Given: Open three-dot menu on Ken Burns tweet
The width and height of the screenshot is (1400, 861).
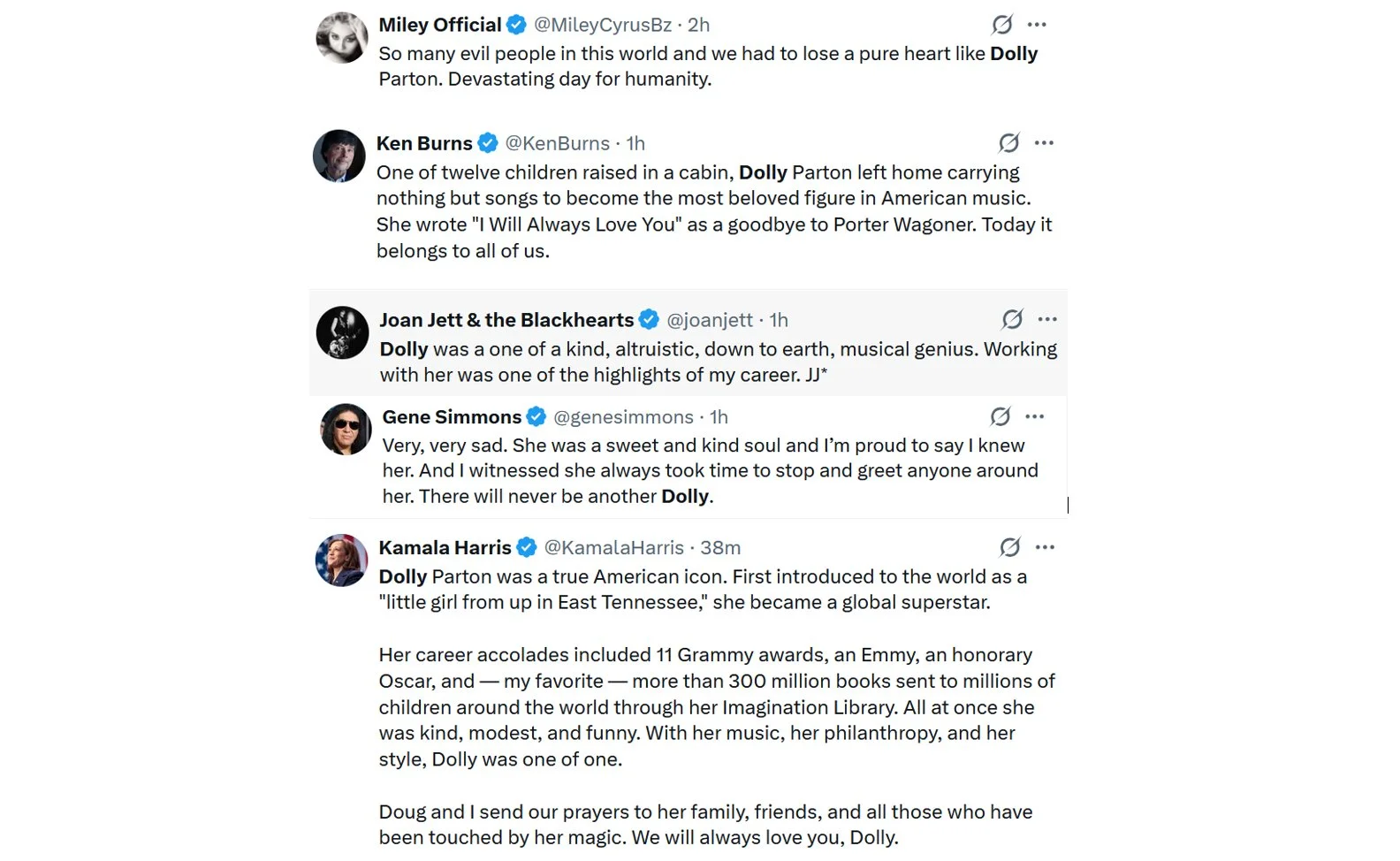Looking at the screenshot, I should click(x=1044, y=143).
